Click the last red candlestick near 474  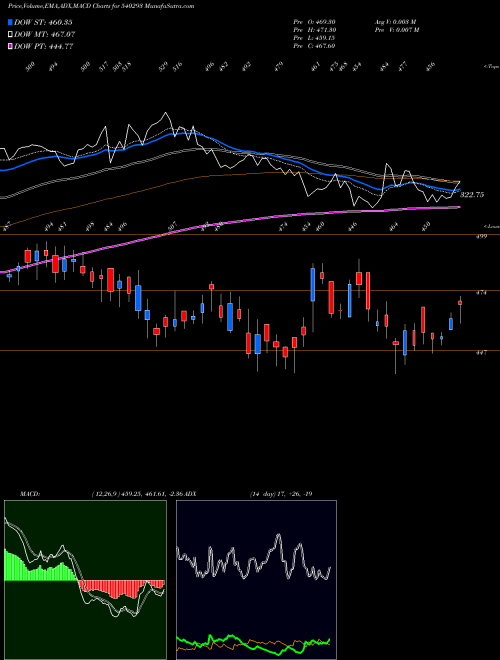[460, 303]
